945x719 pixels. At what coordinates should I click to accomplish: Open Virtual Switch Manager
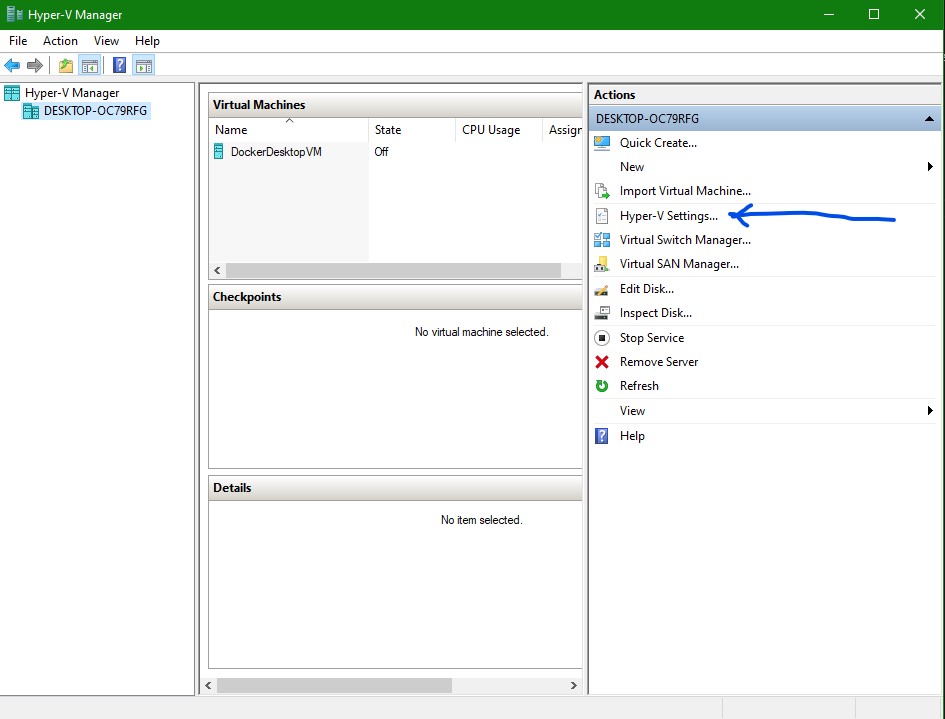[684, 240]
